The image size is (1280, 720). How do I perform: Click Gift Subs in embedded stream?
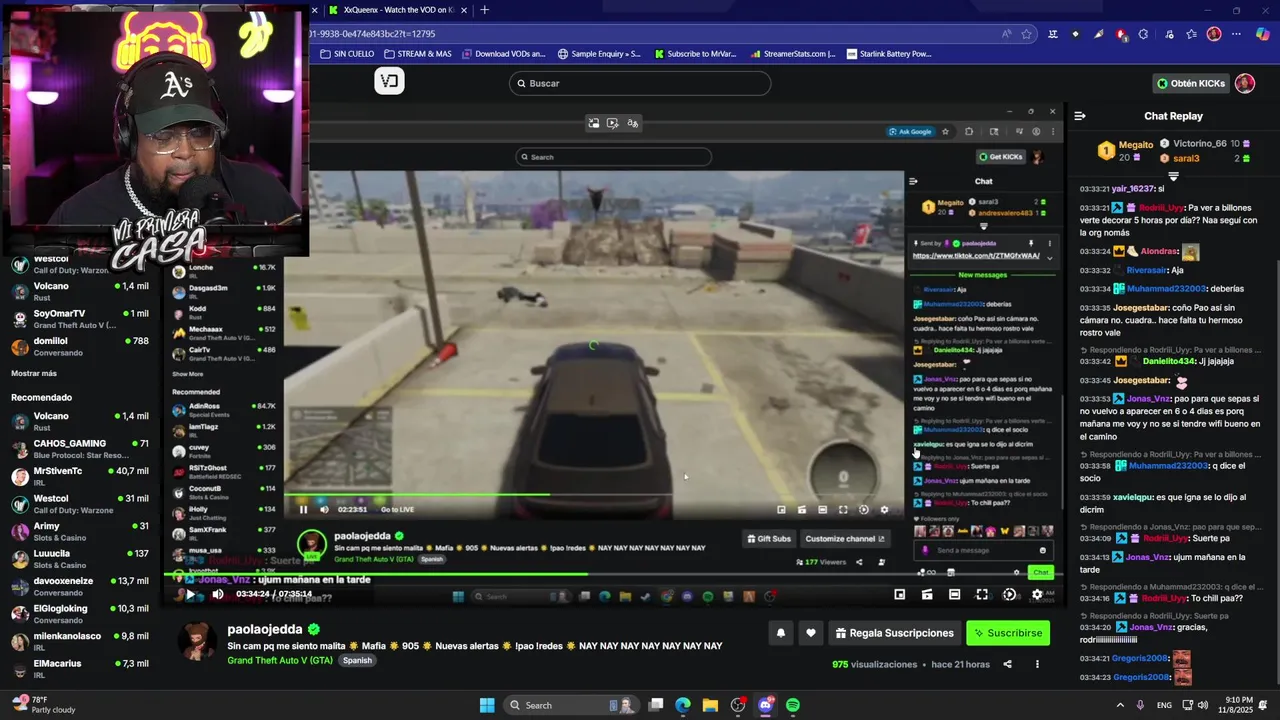[768, 539]
